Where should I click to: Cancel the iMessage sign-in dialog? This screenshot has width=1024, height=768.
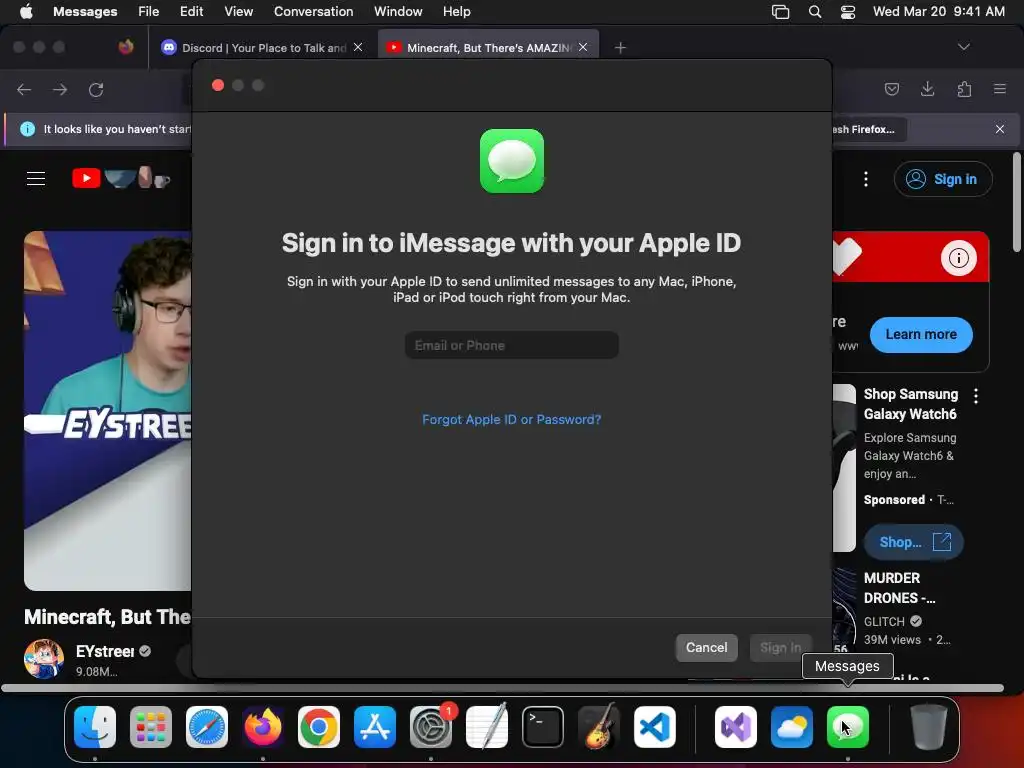tap(707, 647)
